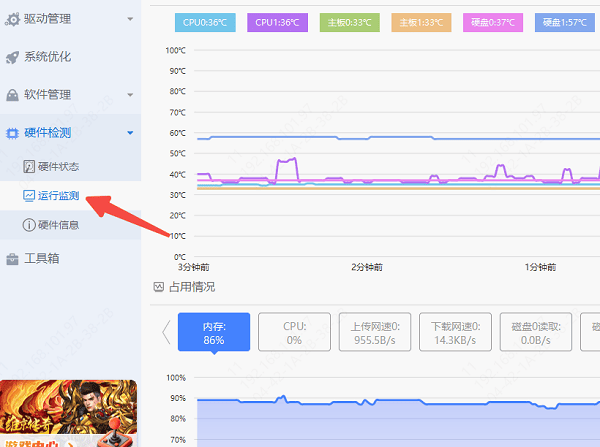
Task: Open the 工具箱 toolbox icon
Action: point(13,259)
